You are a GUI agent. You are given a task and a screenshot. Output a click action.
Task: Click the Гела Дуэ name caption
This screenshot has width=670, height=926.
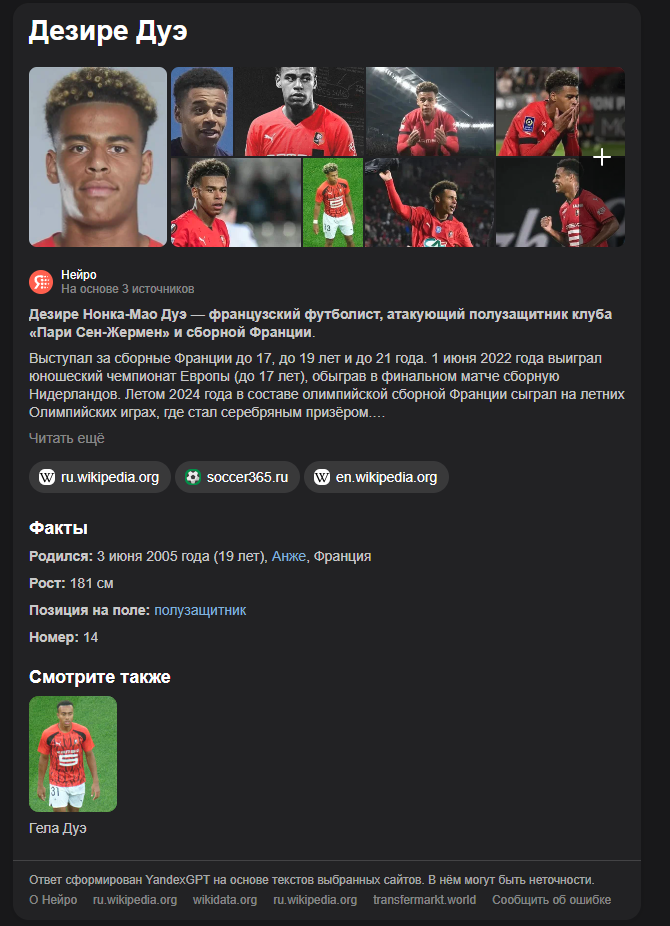pos(58,829)
